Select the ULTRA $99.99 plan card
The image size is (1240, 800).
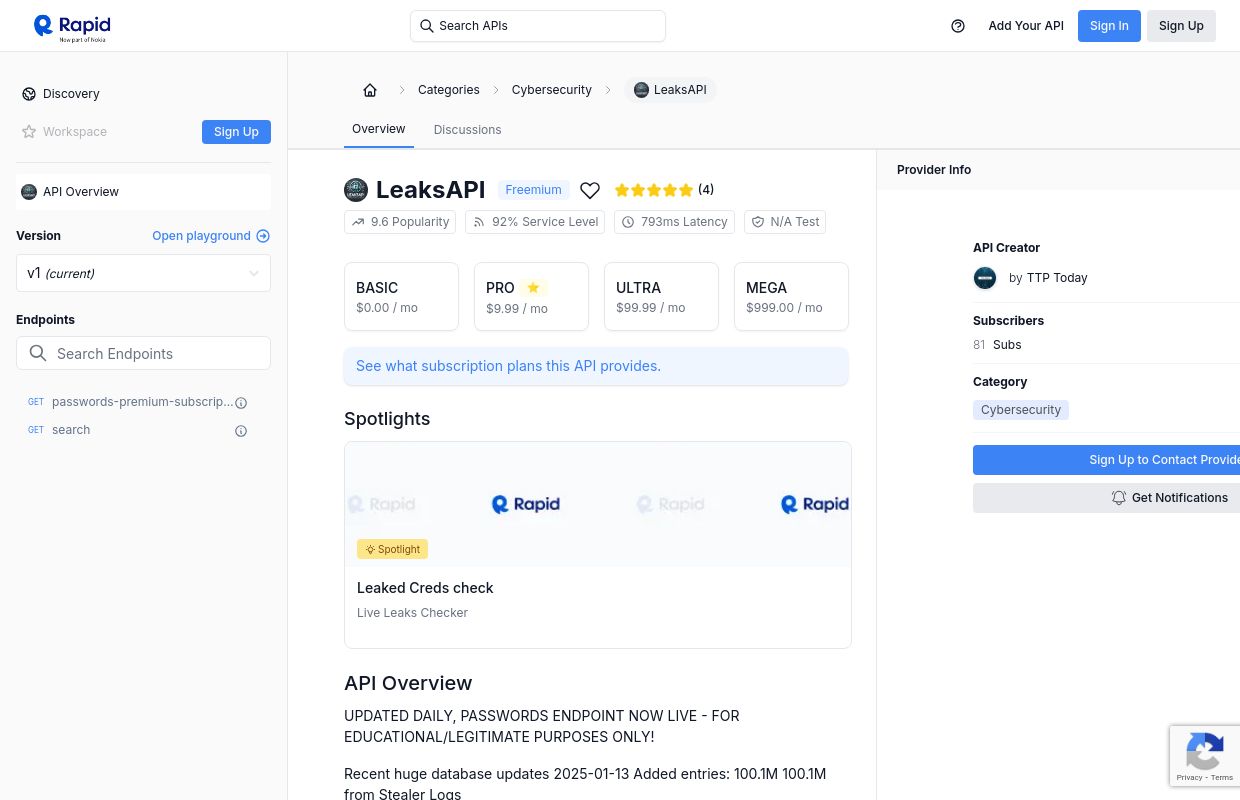(x=661, y=297)
